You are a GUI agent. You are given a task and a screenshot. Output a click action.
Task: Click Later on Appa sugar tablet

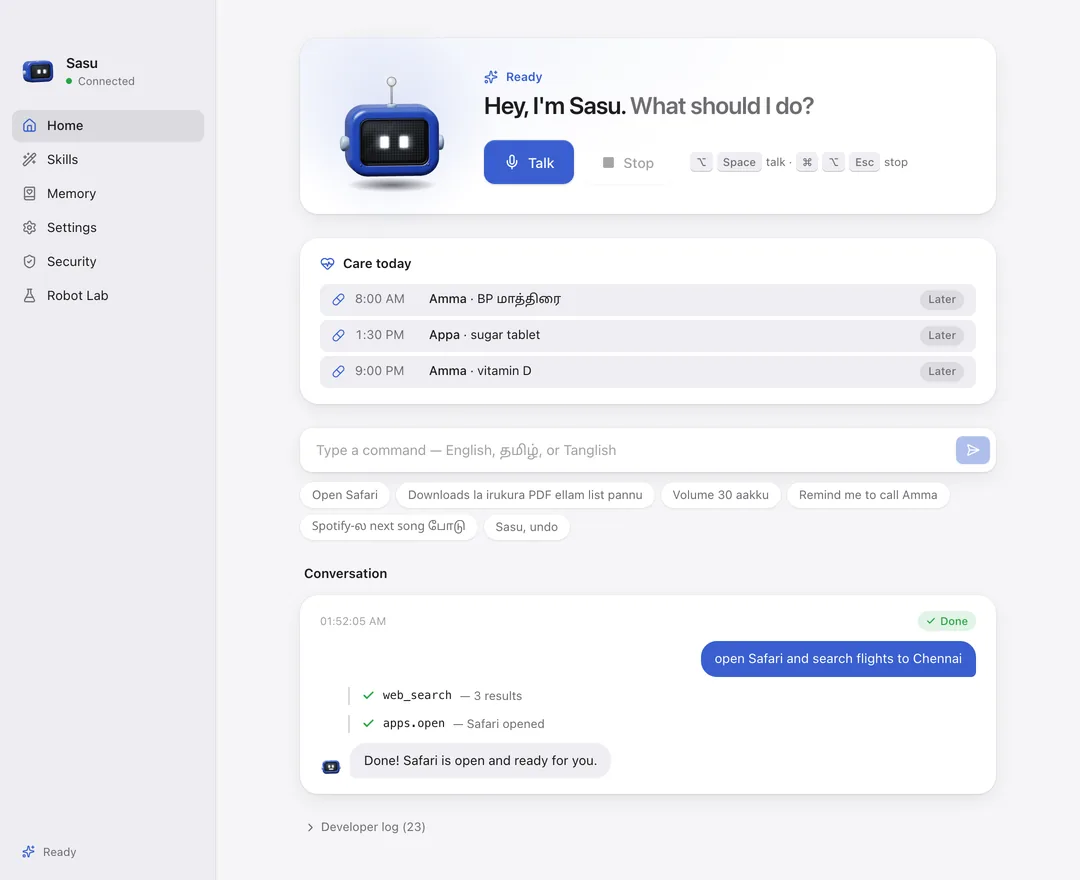point(942,335)
